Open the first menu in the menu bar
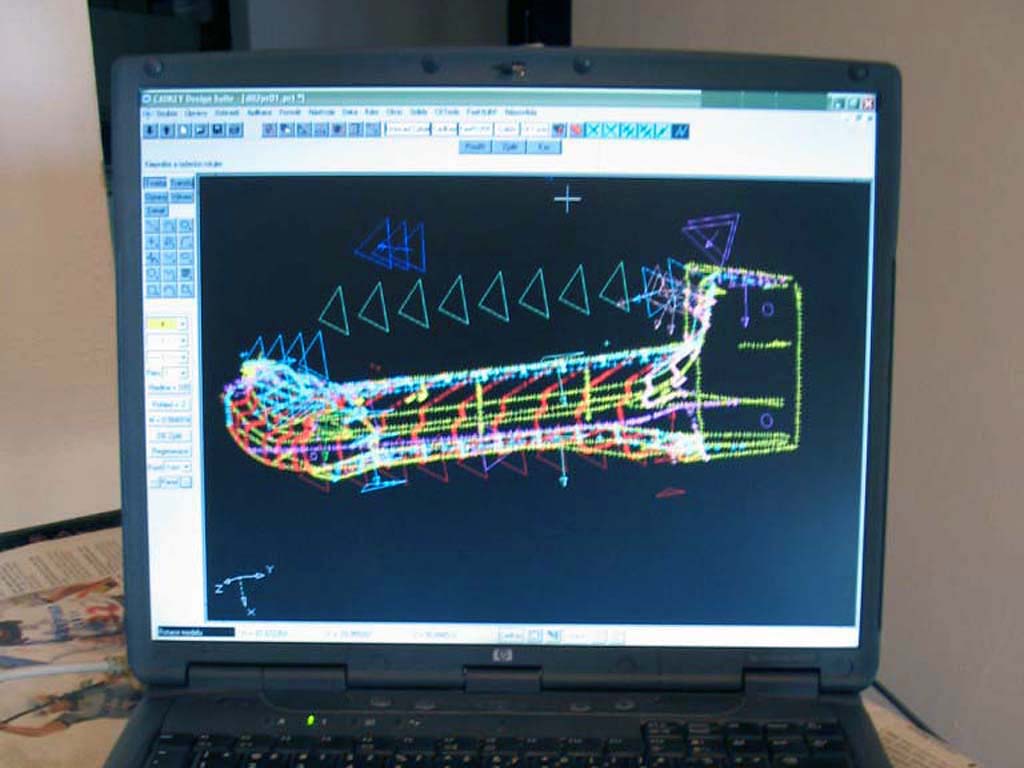This screenshot has width=1024, height=768. [x=147, y=112]
